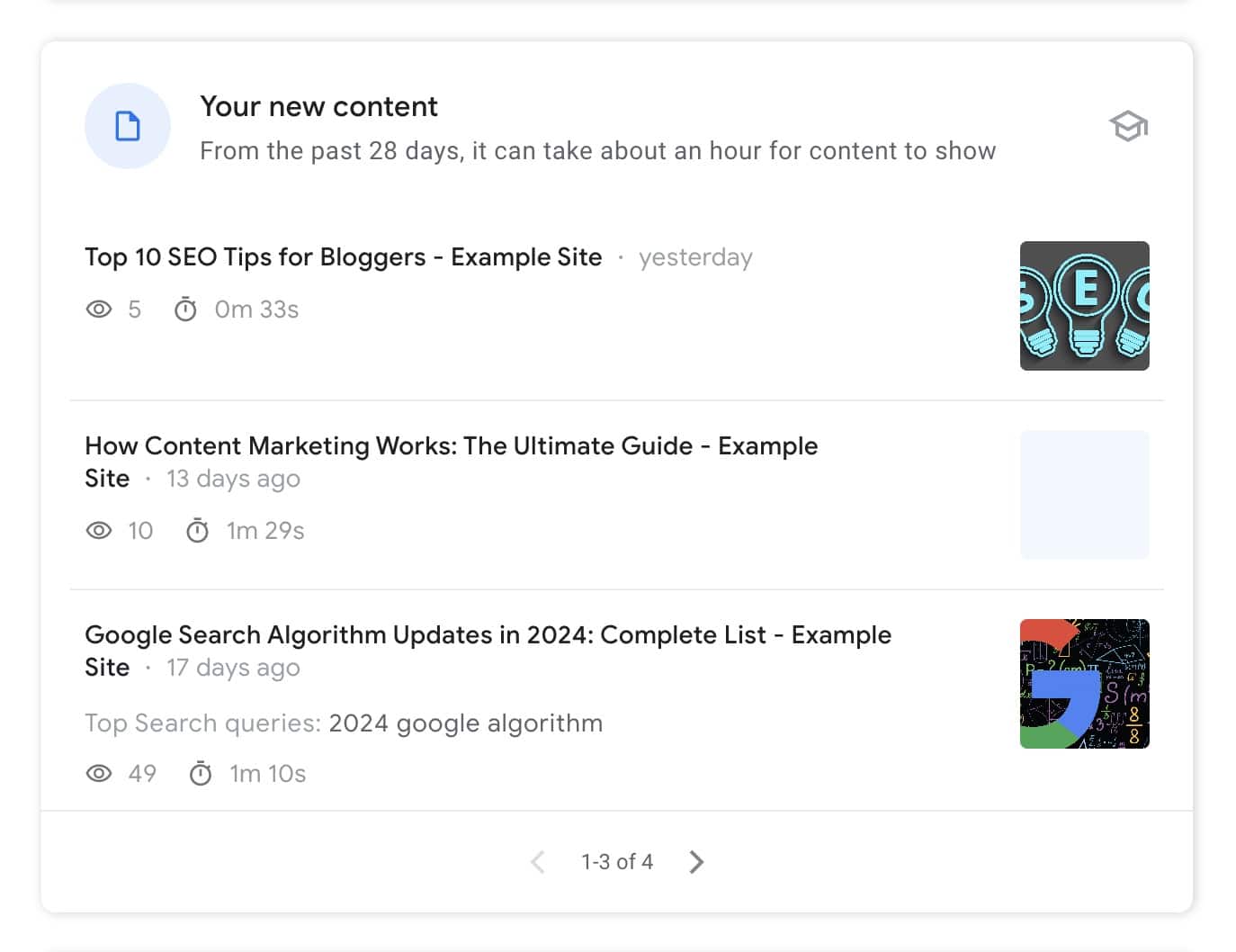Click the Your new content heading

(x=318, y=106)
